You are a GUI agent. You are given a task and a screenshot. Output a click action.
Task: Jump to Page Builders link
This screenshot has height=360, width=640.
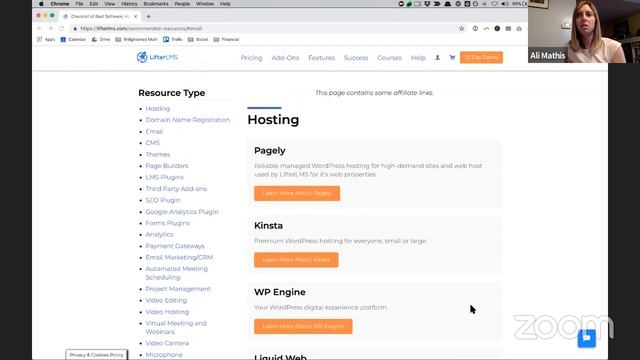coord(167,166)
